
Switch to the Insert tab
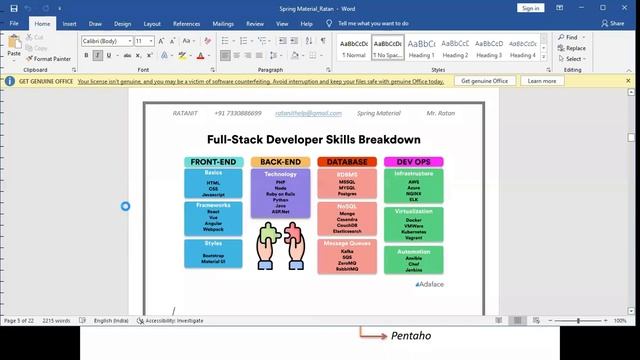(69, 24)
